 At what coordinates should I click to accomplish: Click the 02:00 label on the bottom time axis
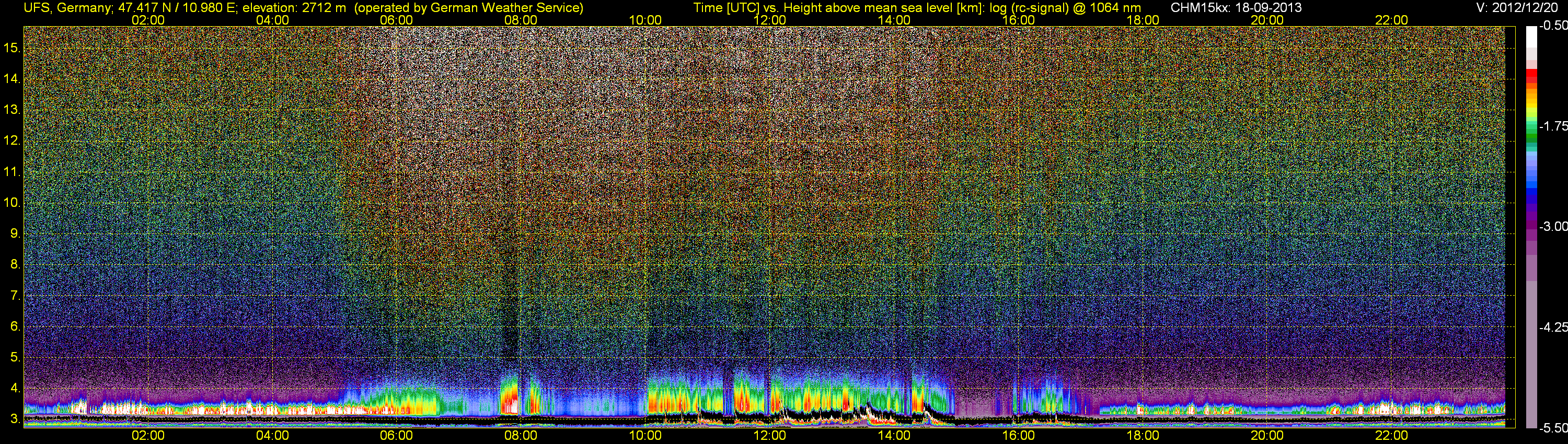148,436
